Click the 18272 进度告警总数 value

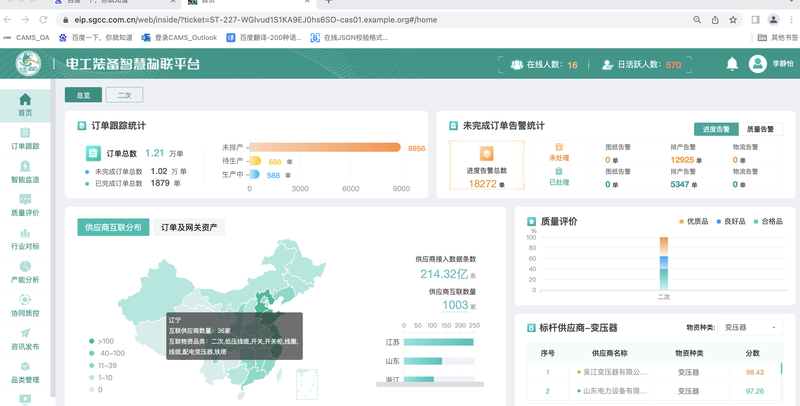[x=483, y=184]
